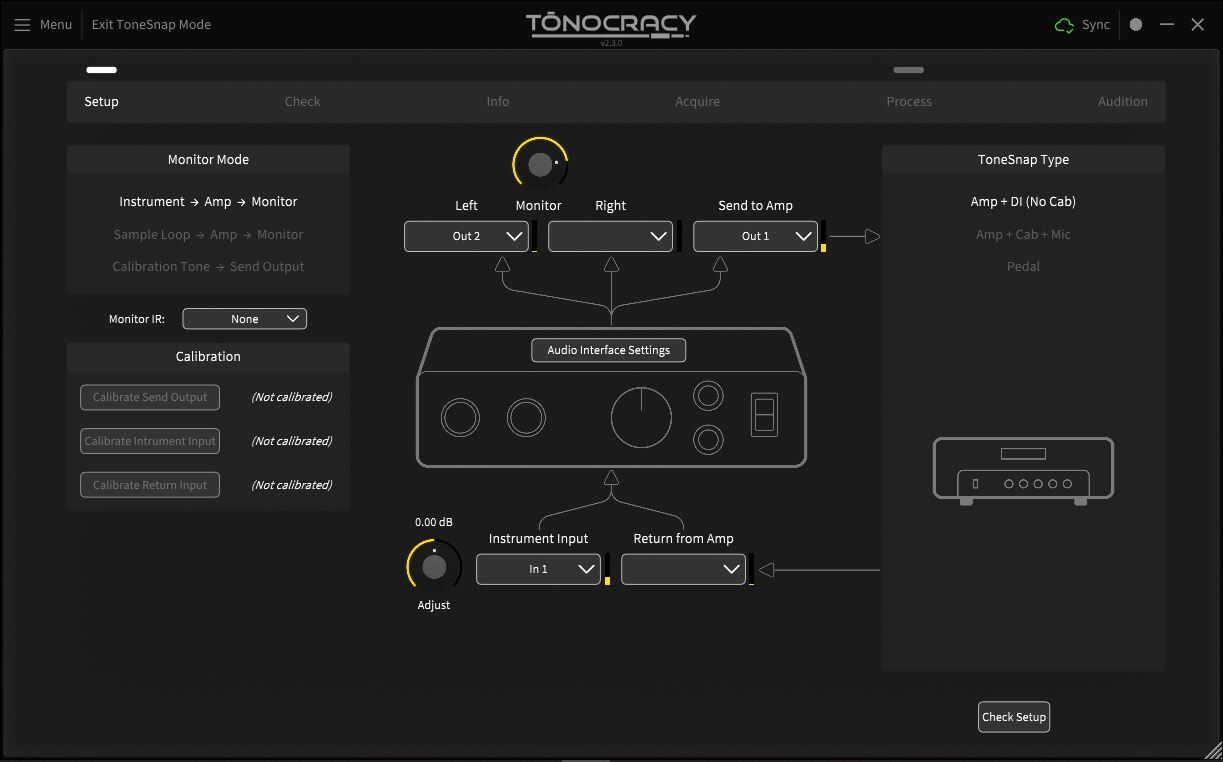Select Calibration Tone → Send Output mode

point(208,266)
